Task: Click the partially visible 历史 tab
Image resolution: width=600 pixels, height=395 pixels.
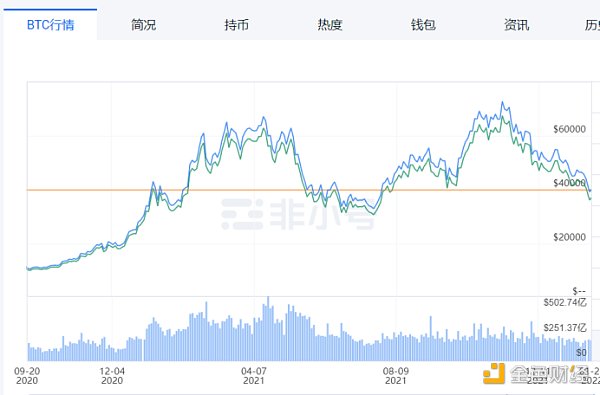Action: 592,25
